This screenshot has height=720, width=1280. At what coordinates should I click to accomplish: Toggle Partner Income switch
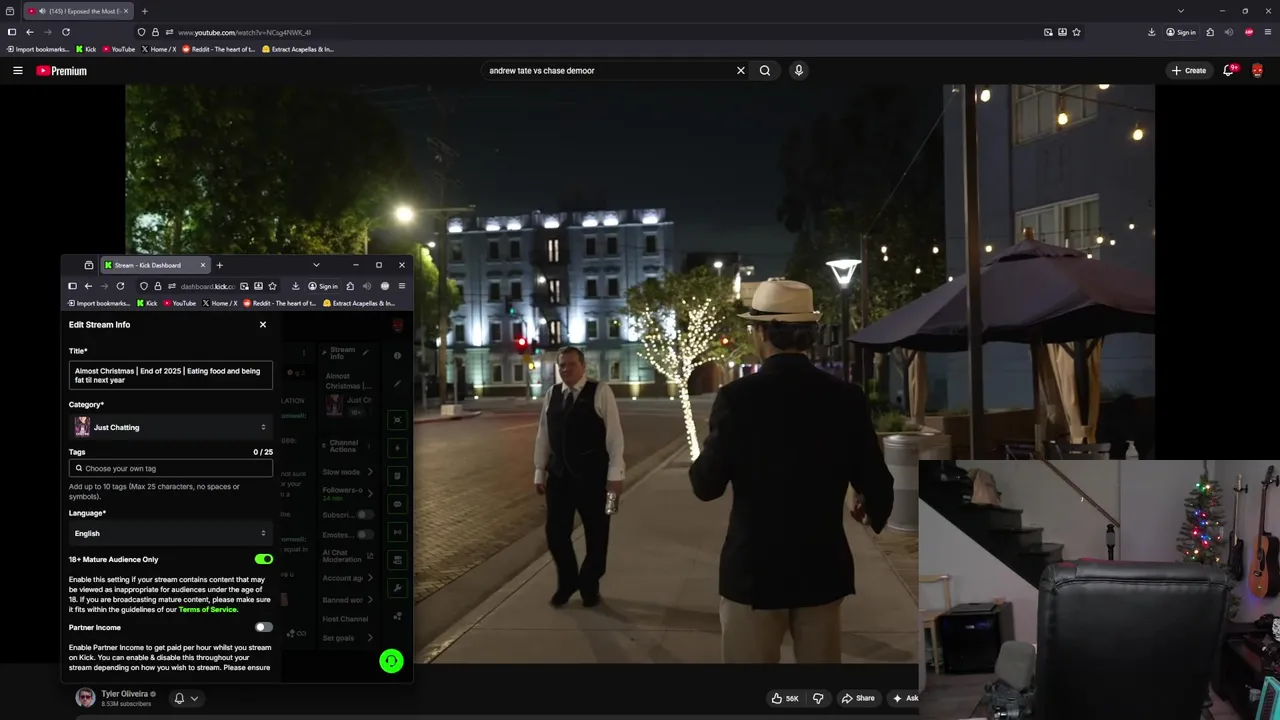(263, 627)
